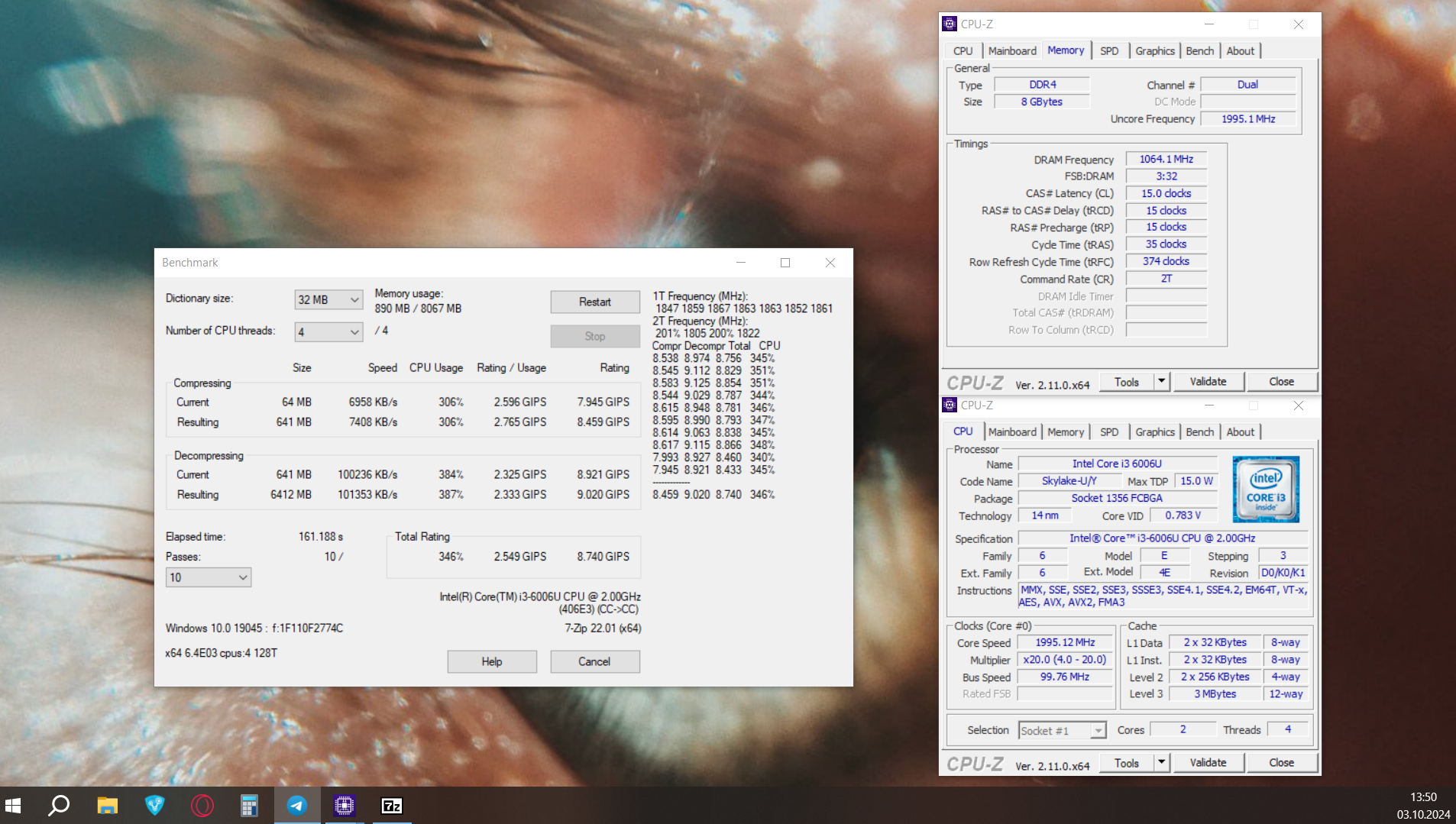Screen dimensions: 1456x824
Task: Select CPU tab in upper CPU-Z window
Action: (963, 51)
